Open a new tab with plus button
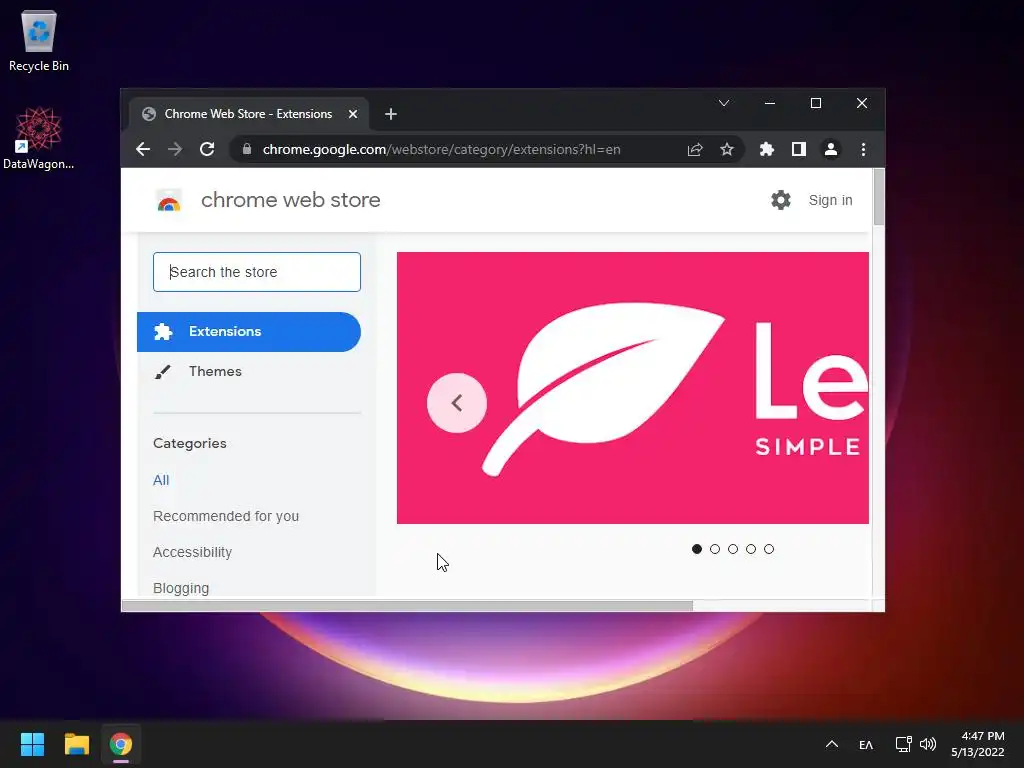Viewport: 1024px width, 768px height. tap(391, 114)
